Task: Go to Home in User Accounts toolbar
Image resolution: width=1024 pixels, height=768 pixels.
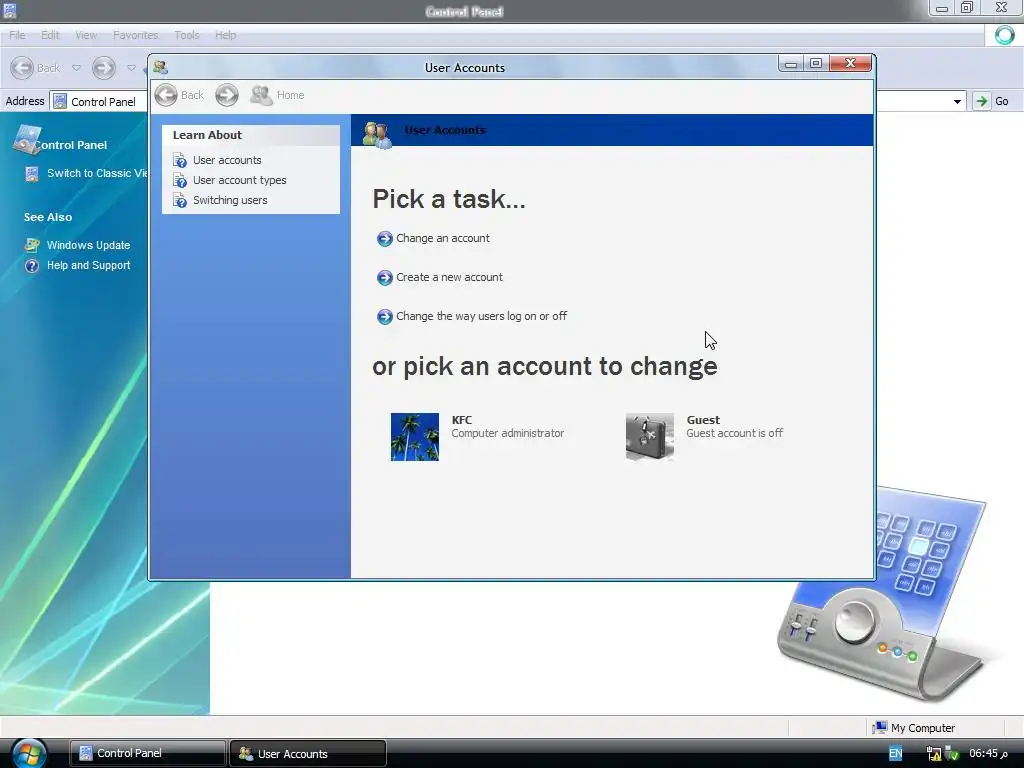Action: click(x=278, y=95)
